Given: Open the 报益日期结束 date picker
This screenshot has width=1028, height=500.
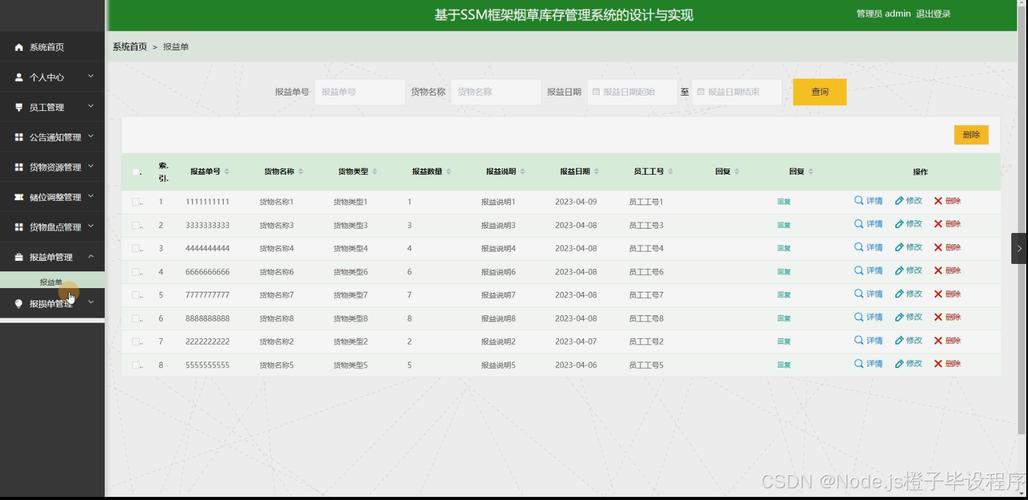Looking at the screenshot, I should click(737, 92).
